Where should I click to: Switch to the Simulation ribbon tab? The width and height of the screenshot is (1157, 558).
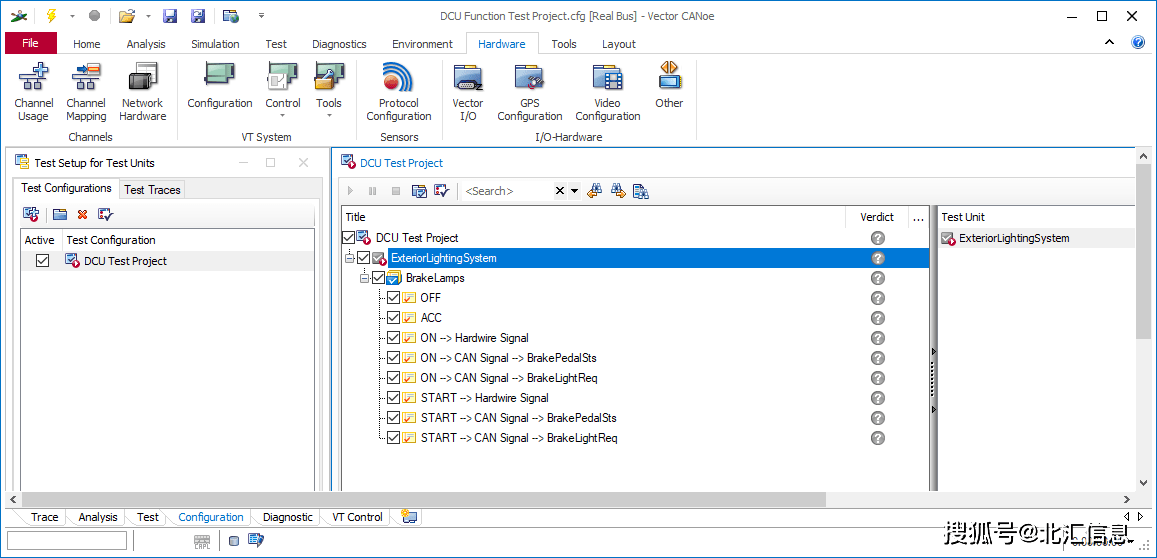pos(215,44)
